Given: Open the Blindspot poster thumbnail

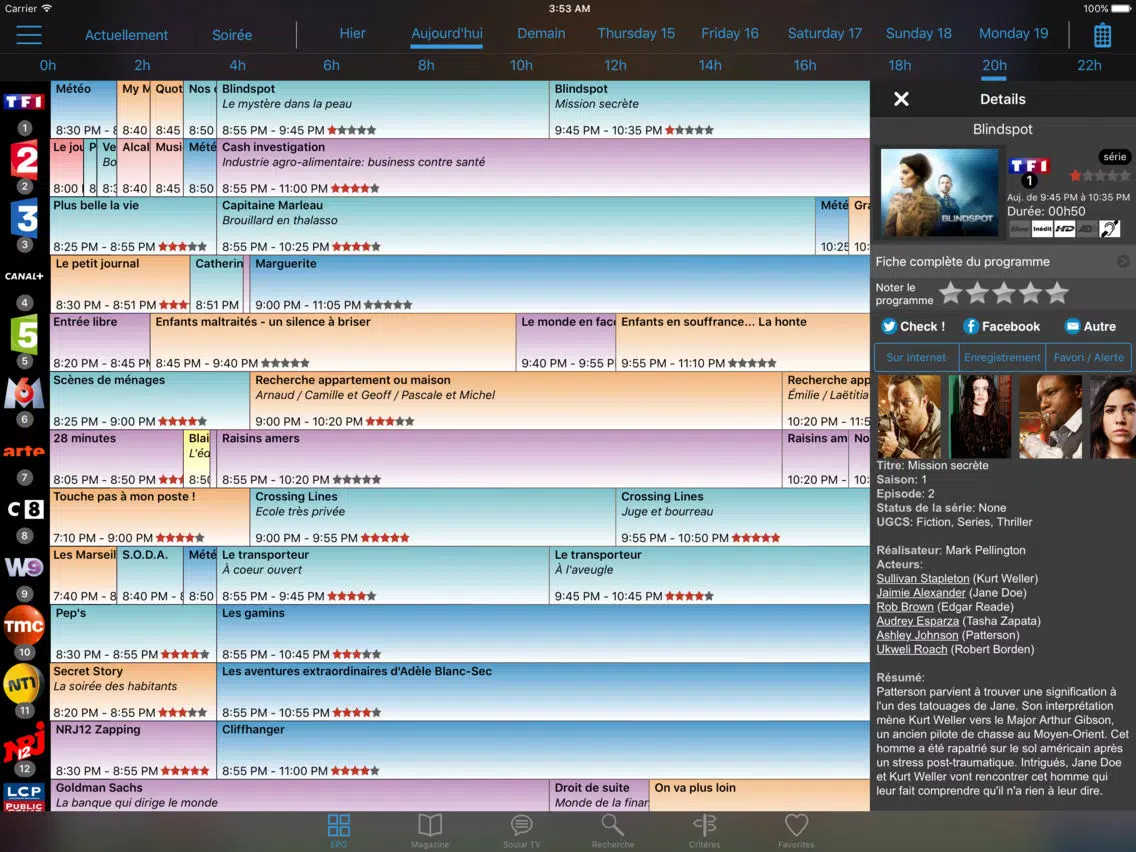Looking at the screenshot, I should click(939, 192).
